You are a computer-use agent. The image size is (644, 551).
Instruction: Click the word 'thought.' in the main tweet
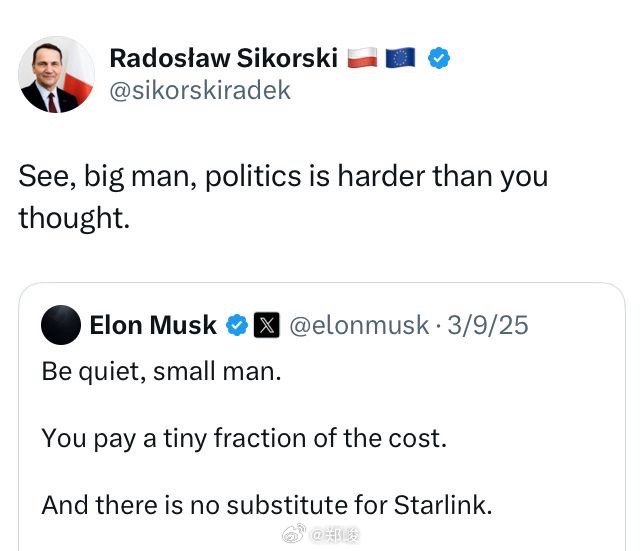point(74,217)
